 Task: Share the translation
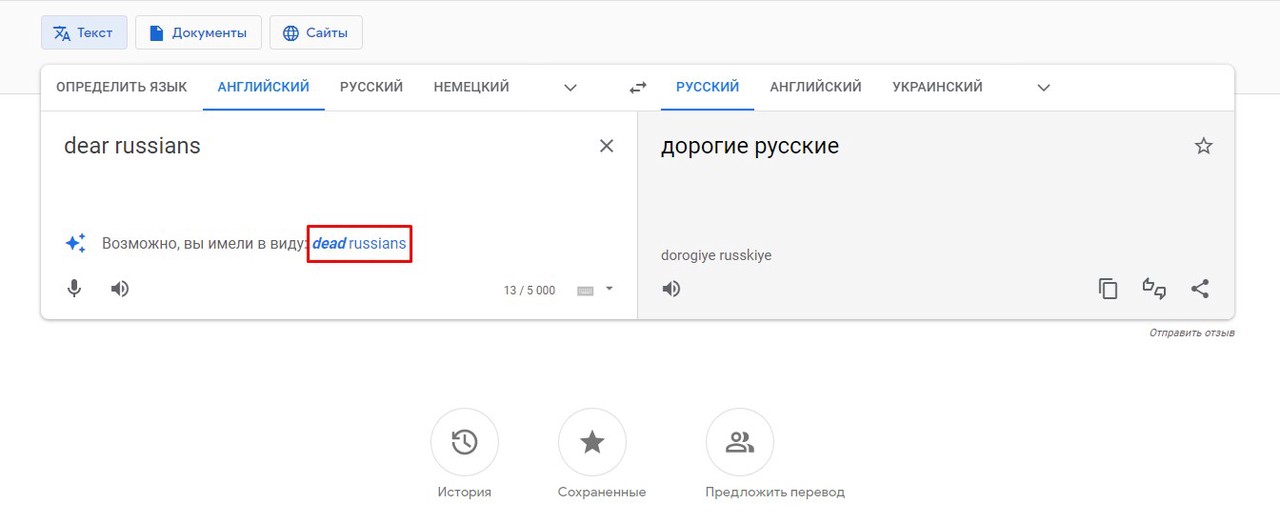pos(1200,289)
